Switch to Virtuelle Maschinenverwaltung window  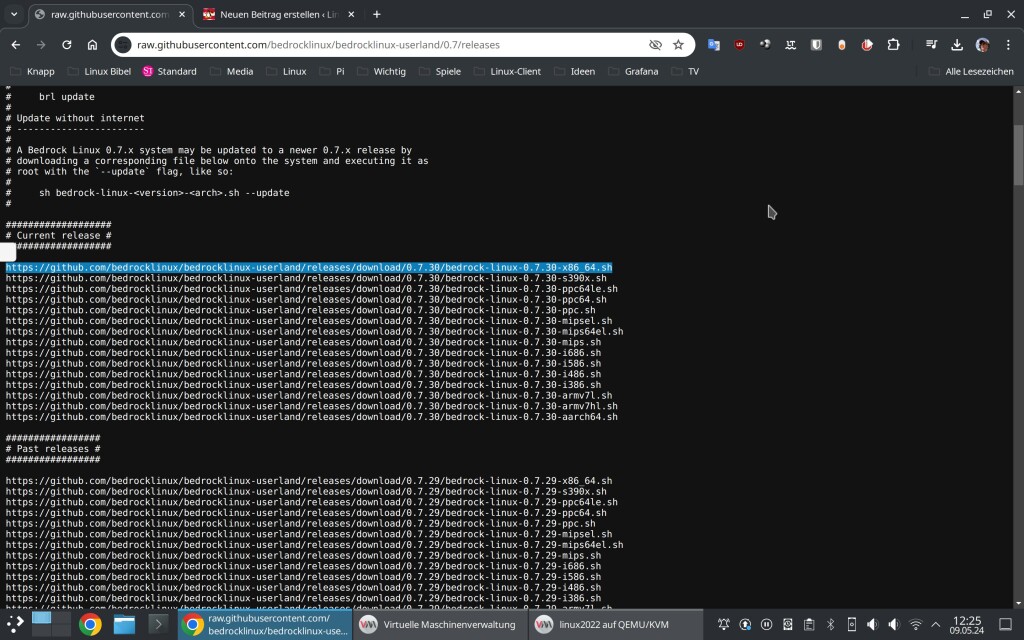[x=440, y=624]
